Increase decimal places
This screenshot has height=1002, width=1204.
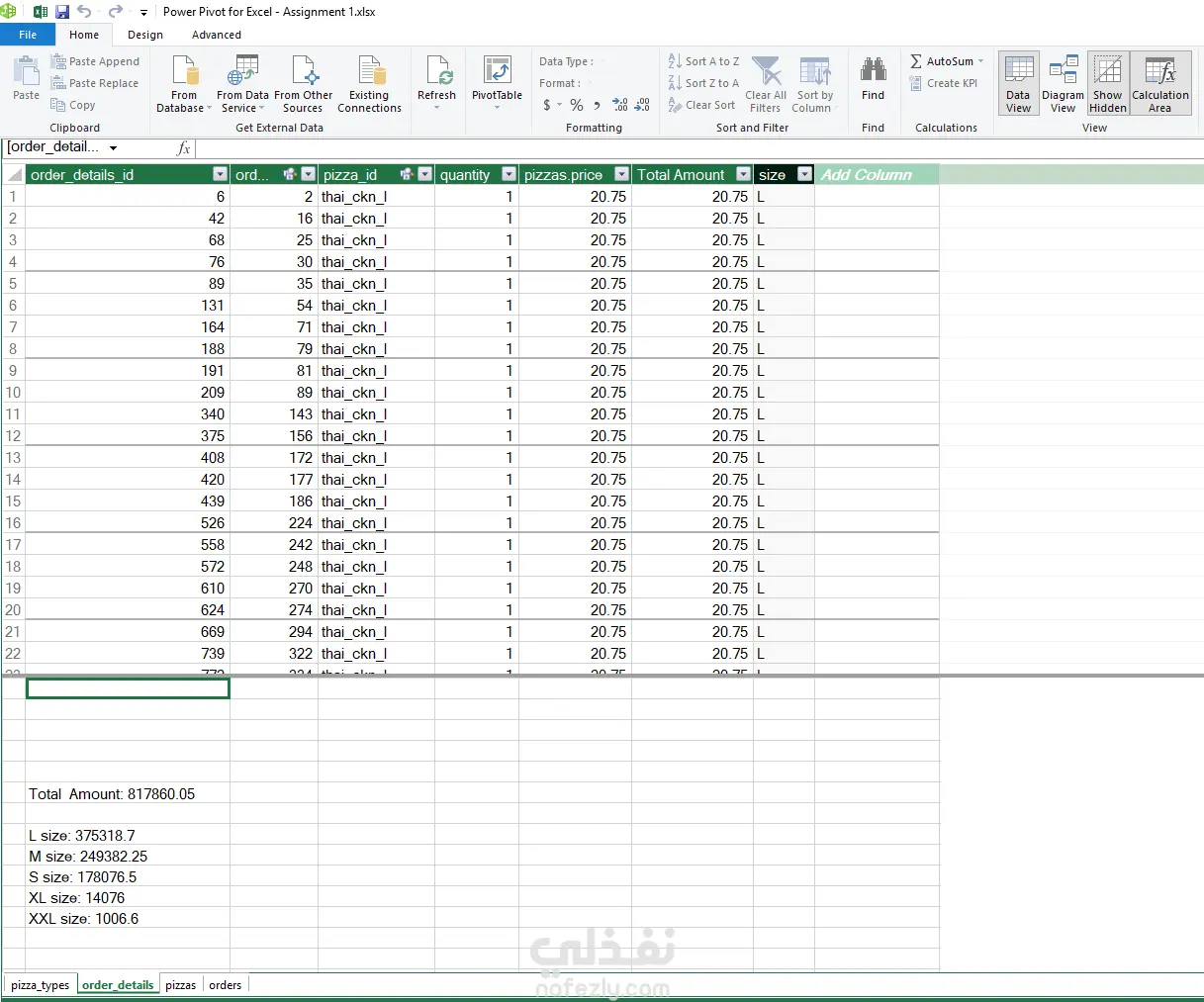tap(620, 105)
